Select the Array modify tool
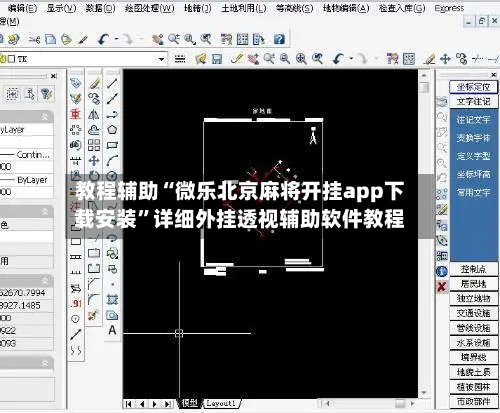500x413 pixels. (x=94, y=145)
